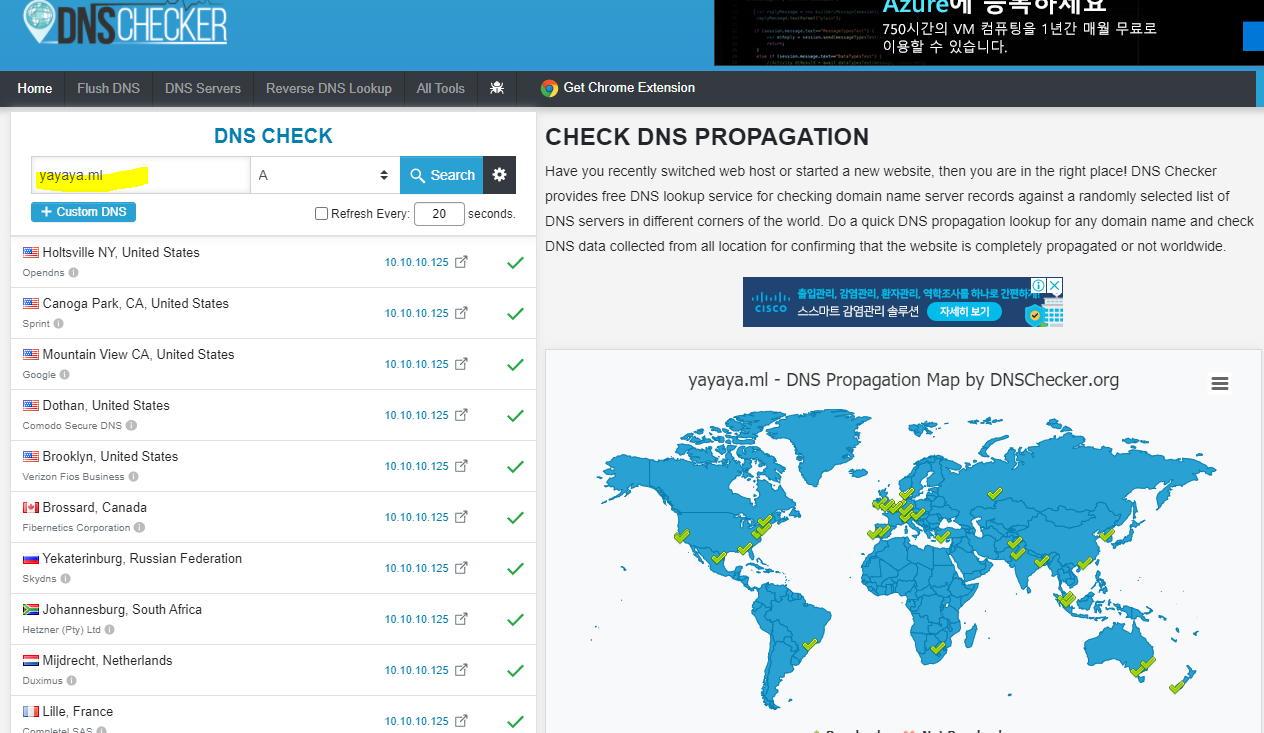Image resolution: width=1264 pixels, height=733 pixels.
Task: Click info icon beside Google provider
Action: 64,375
